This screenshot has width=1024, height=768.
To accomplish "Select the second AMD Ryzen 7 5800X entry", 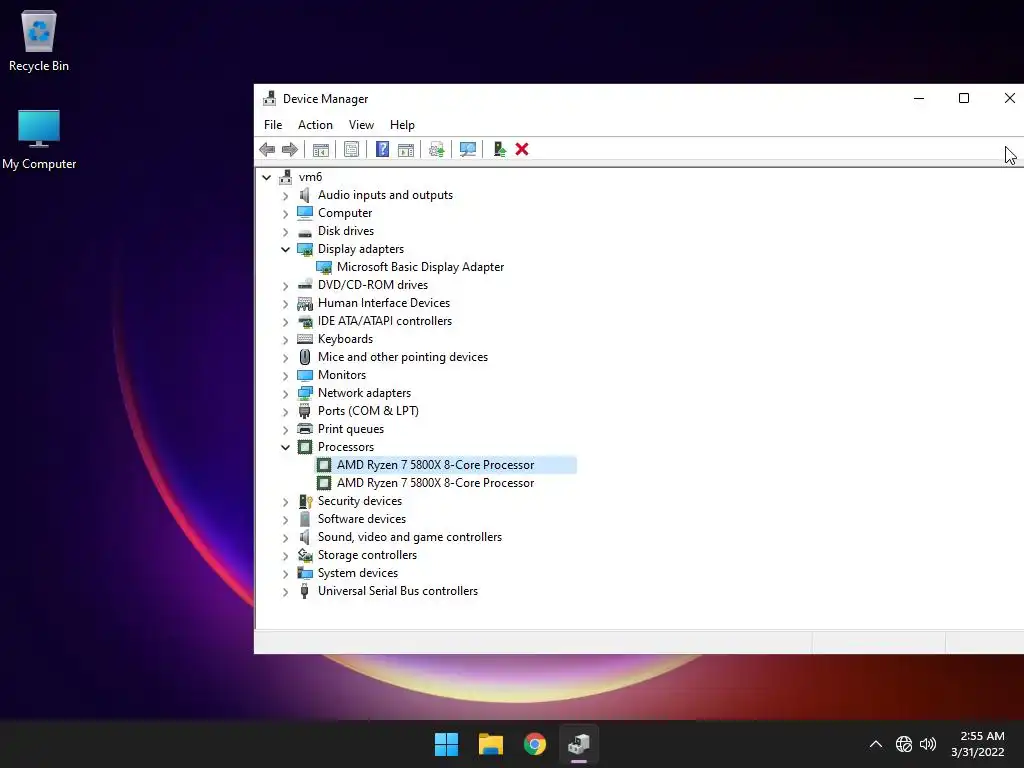I will click(x=435, y=483).
